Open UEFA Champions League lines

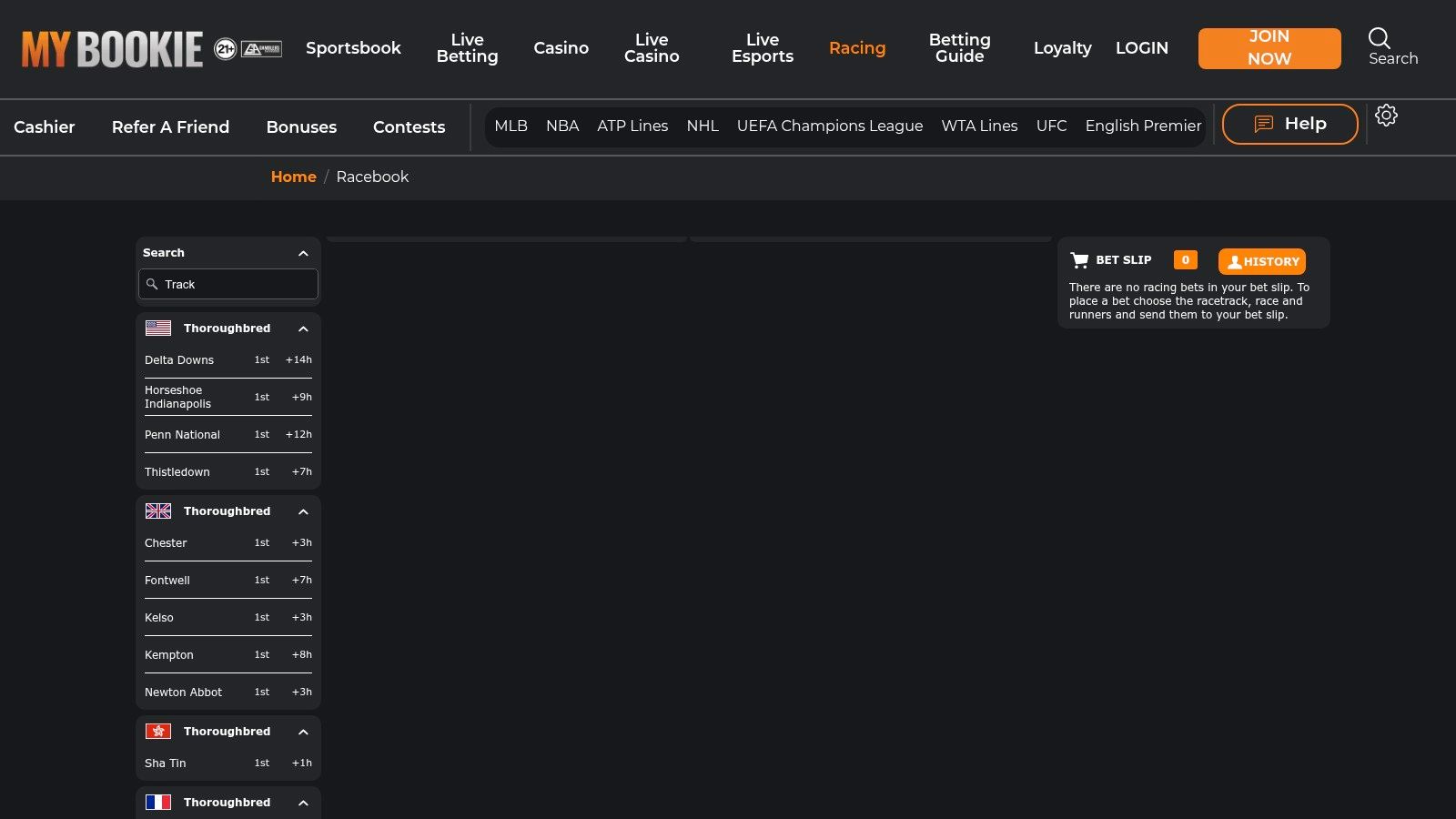coord(830,126)
